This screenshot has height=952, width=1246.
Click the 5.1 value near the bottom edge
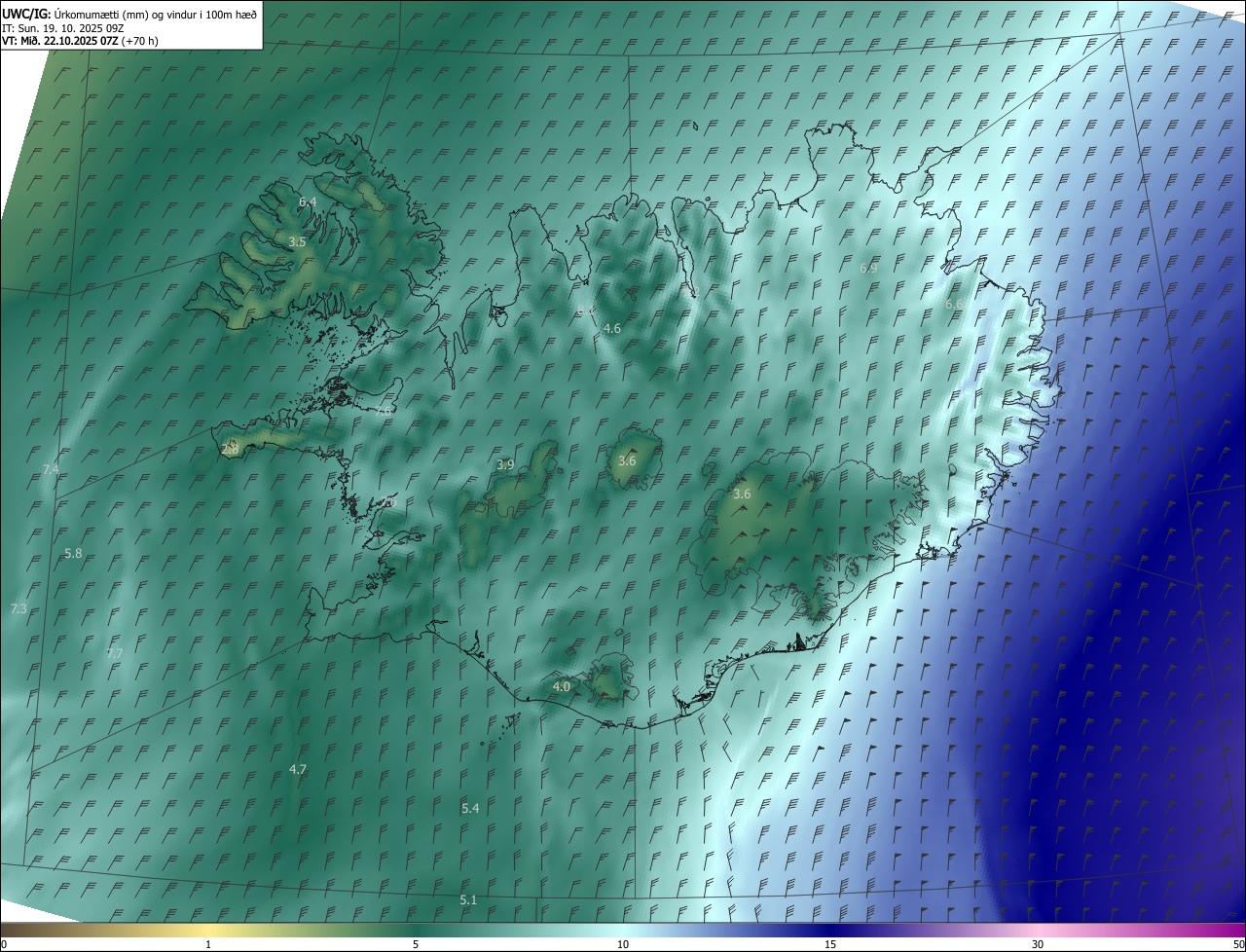tap(468, 899)
